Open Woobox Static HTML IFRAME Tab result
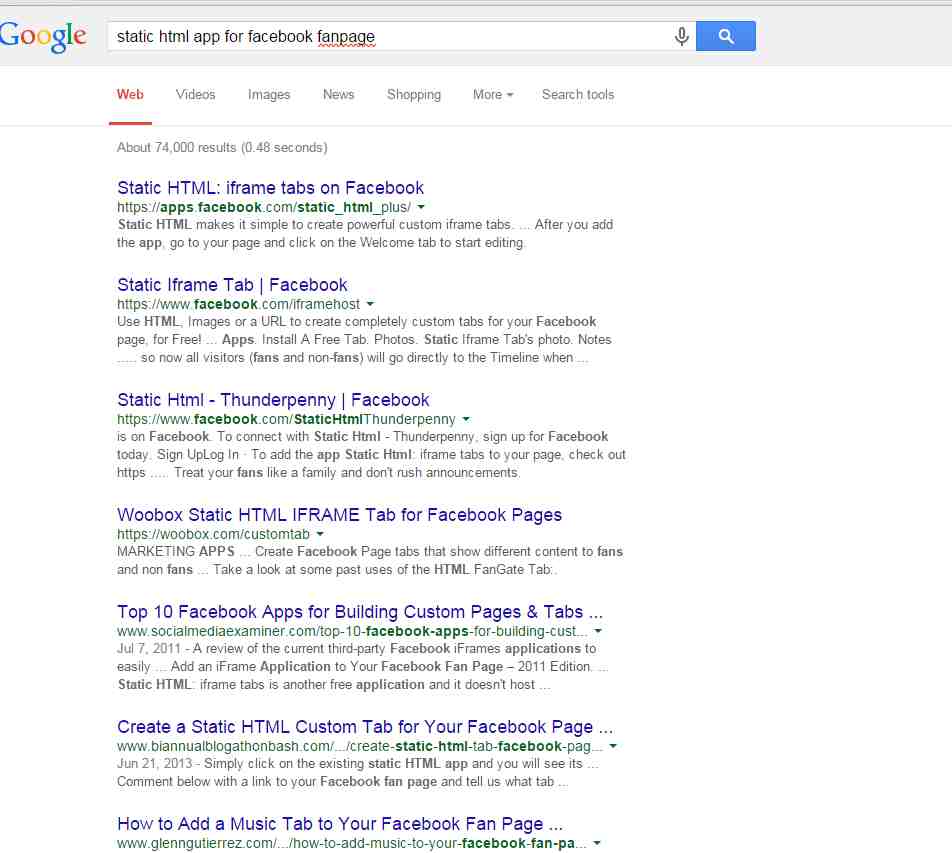 click(339, 515)
